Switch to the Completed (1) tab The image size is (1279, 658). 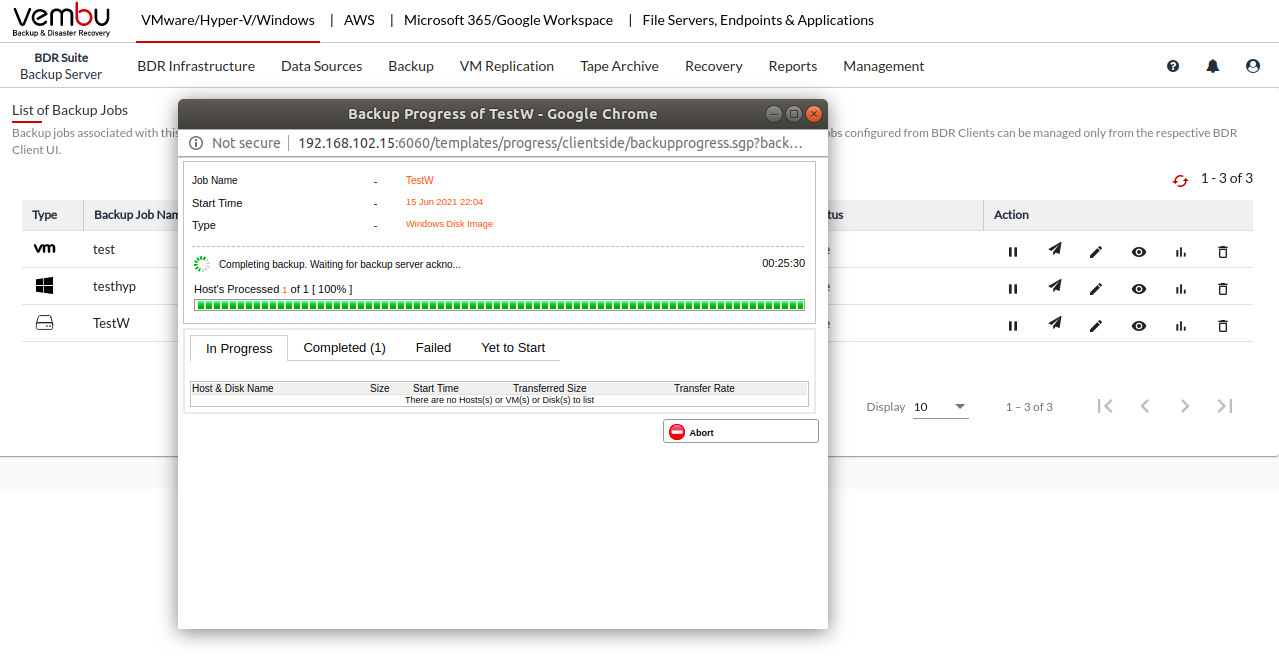click(344, 348)
